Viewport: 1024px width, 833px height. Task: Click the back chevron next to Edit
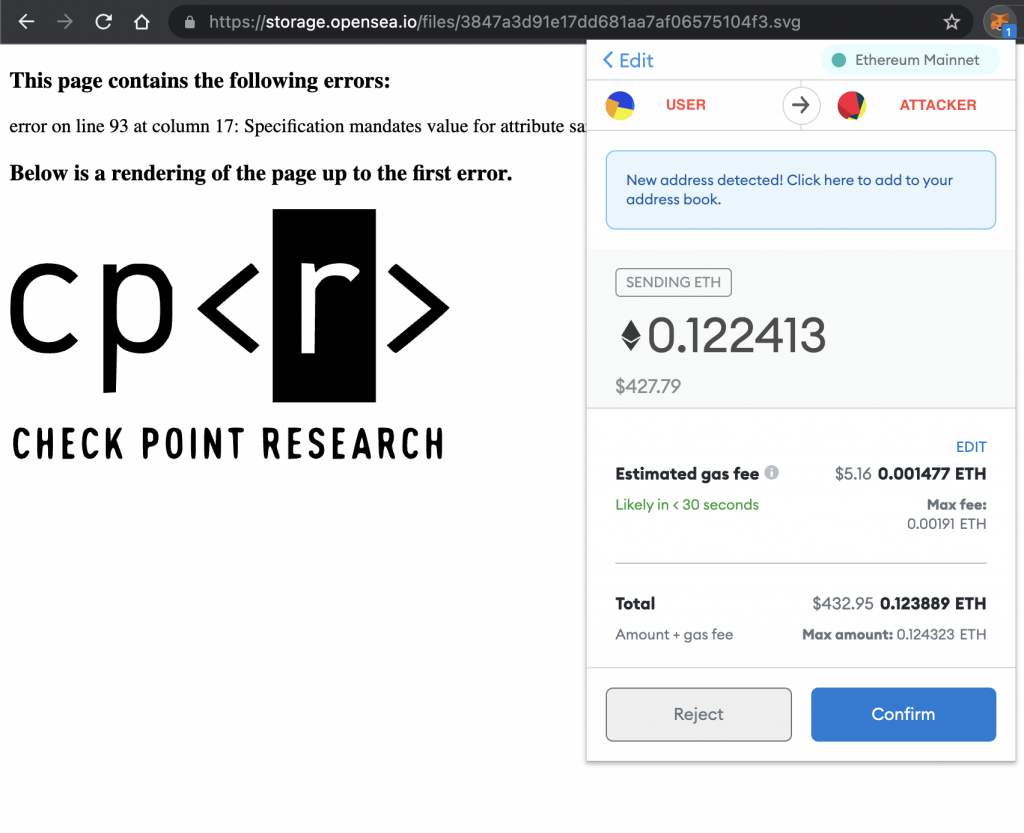607,60
